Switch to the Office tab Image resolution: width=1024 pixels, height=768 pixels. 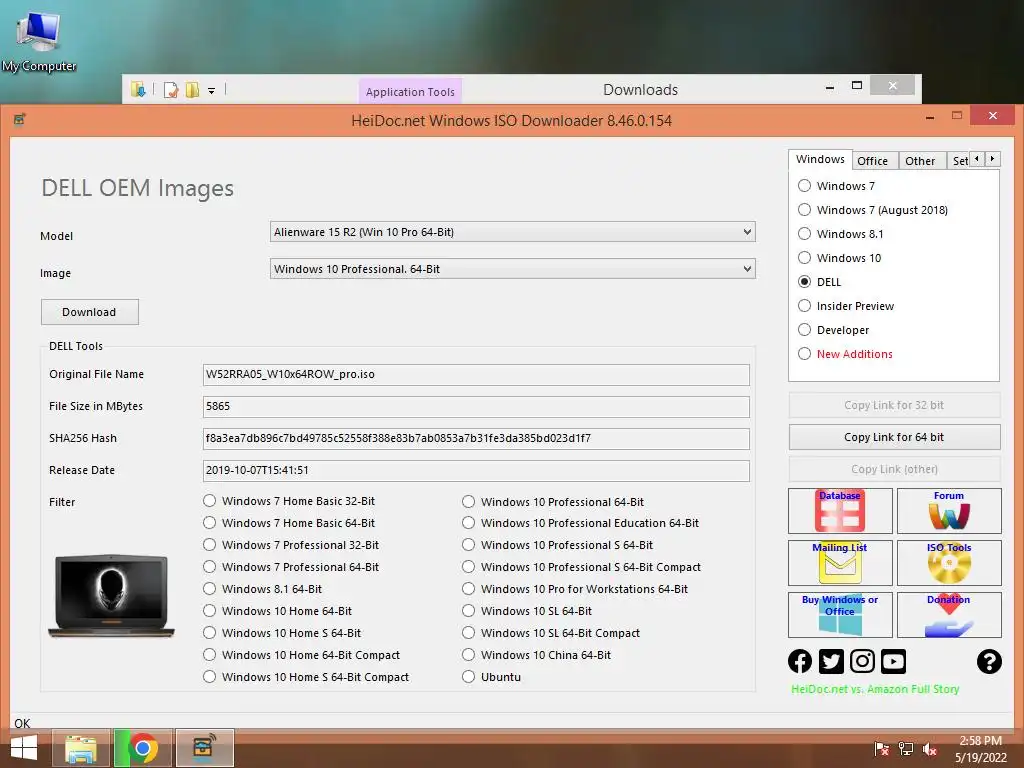coord(872,161)
